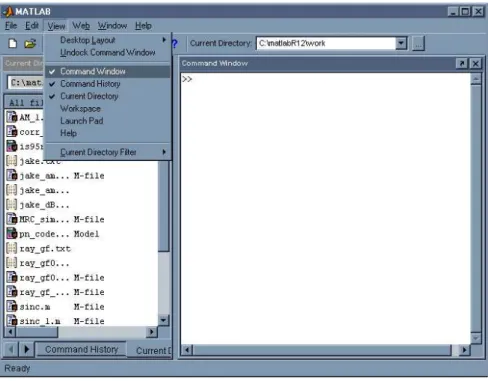Open the Window menu

(112, 26)
